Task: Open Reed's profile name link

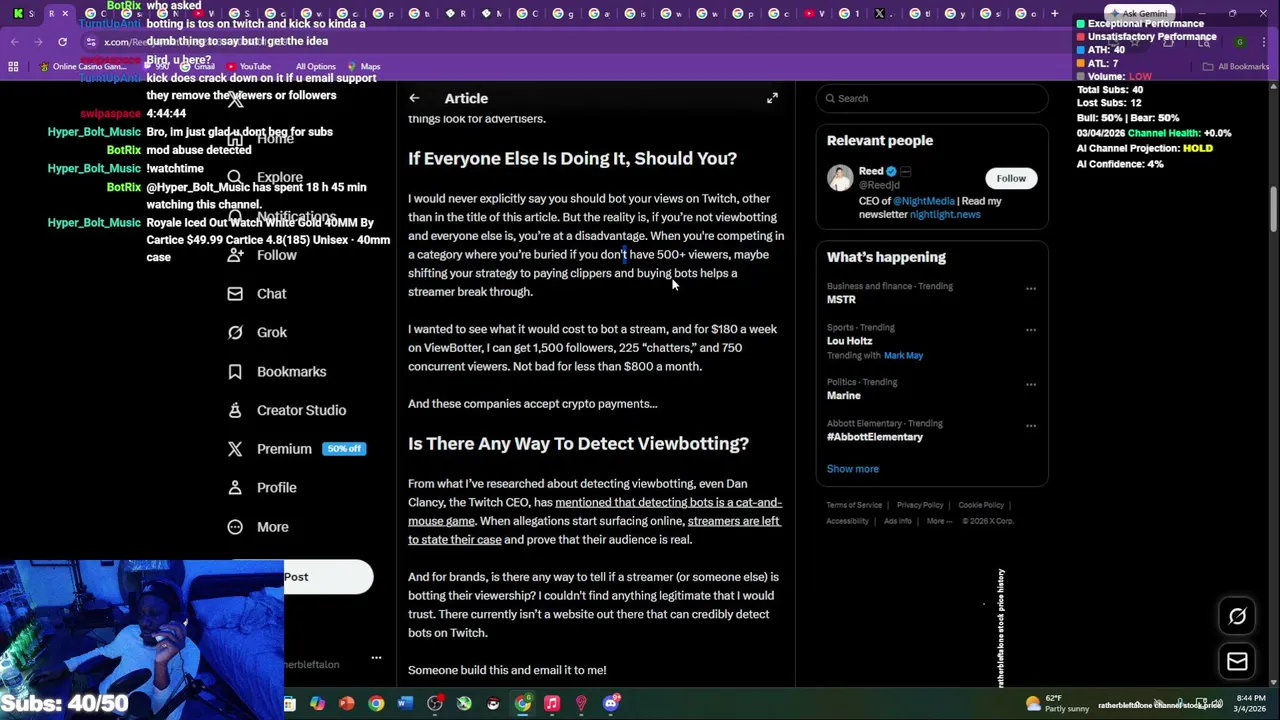Action: click(x=871, y=171)
